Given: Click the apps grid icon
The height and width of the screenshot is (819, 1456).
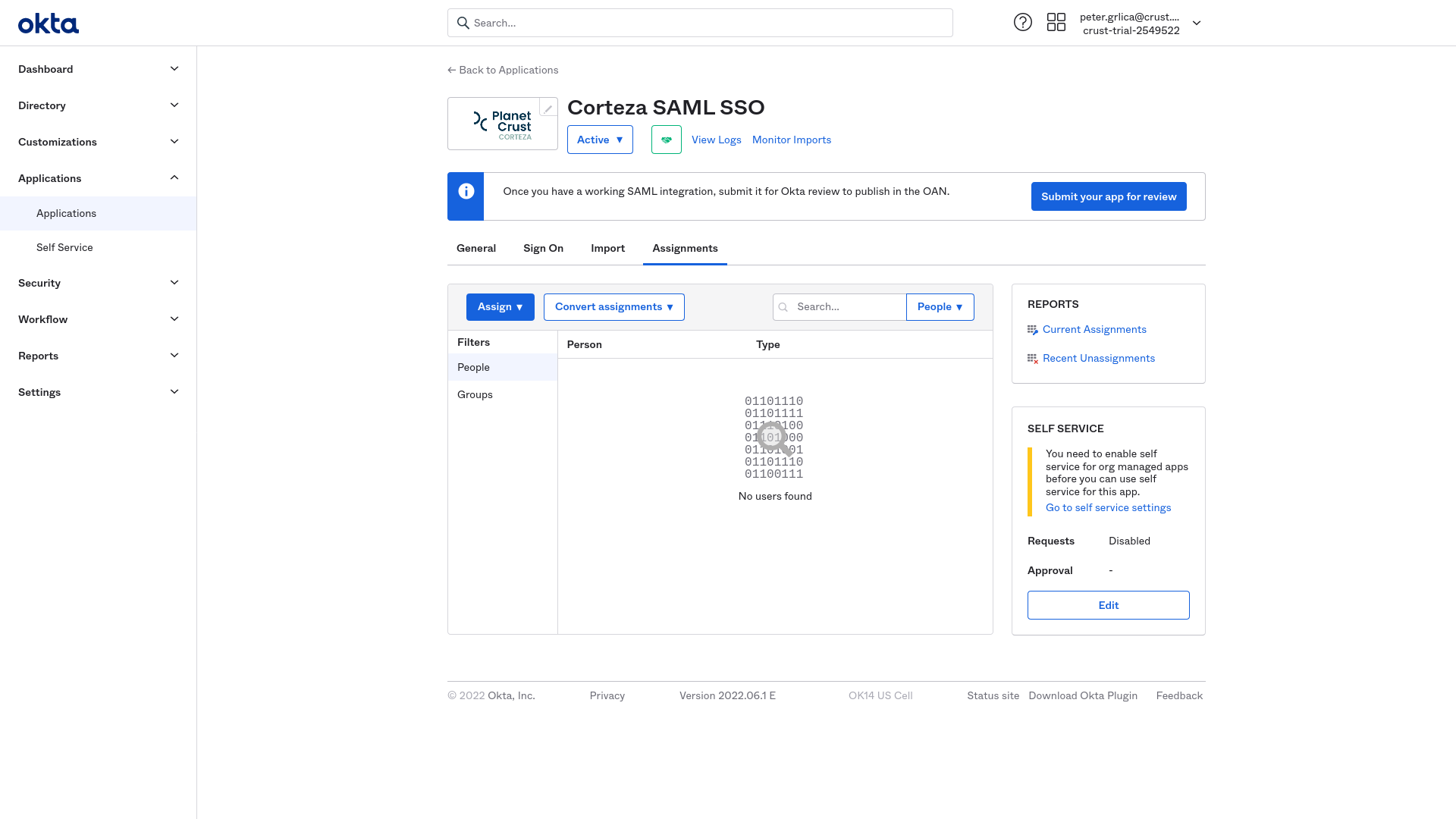Looking at the screenshot, I should (x=1056, y=22).
